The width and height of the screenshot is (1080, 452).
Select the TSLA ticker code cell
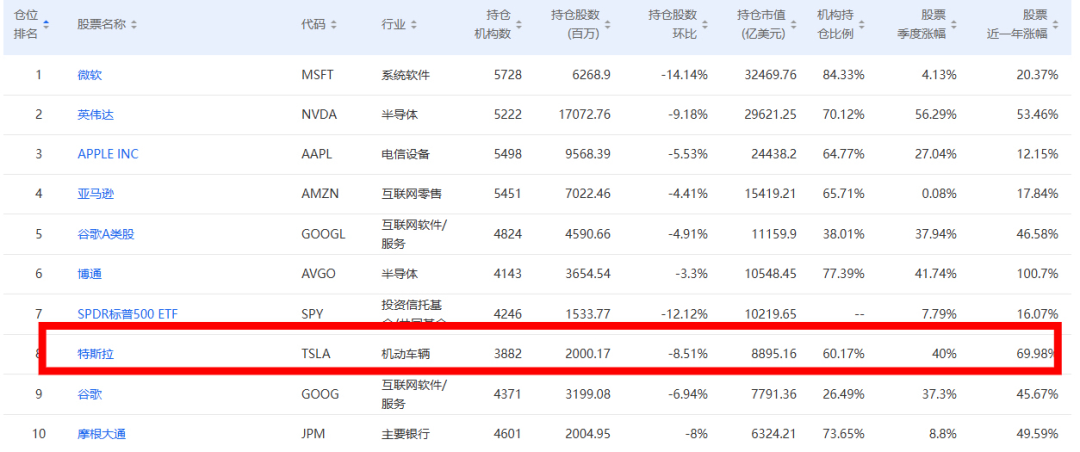[315, 354]
